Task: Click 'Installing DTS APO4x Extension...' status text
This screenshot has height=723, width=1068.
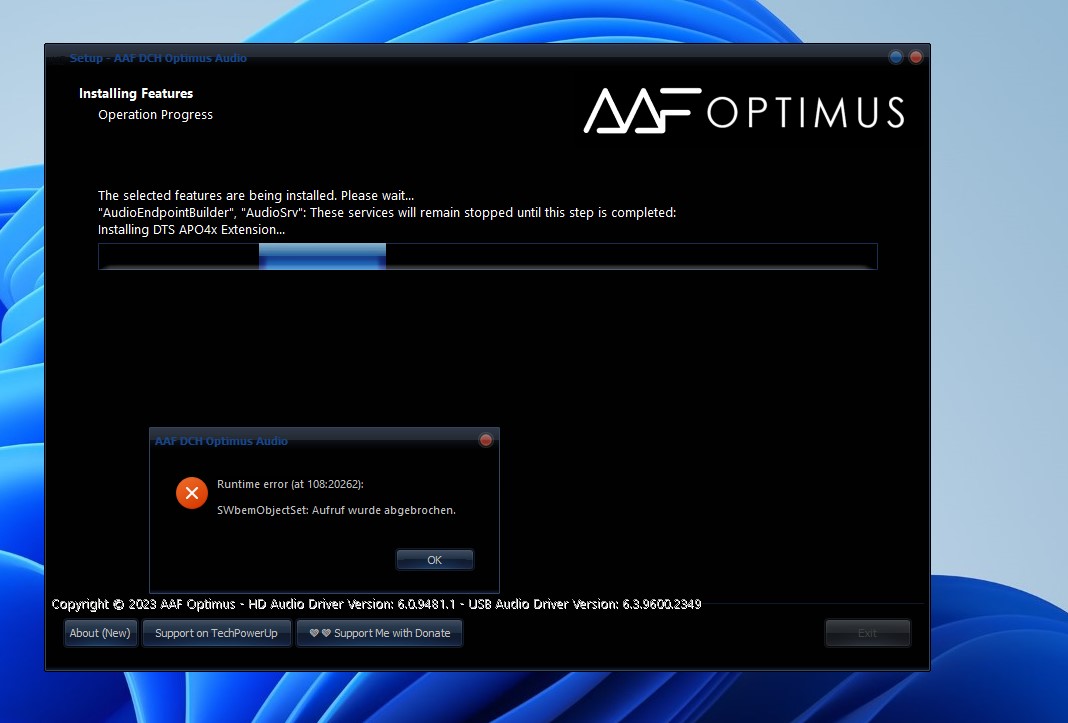Action: coord(191,230)
